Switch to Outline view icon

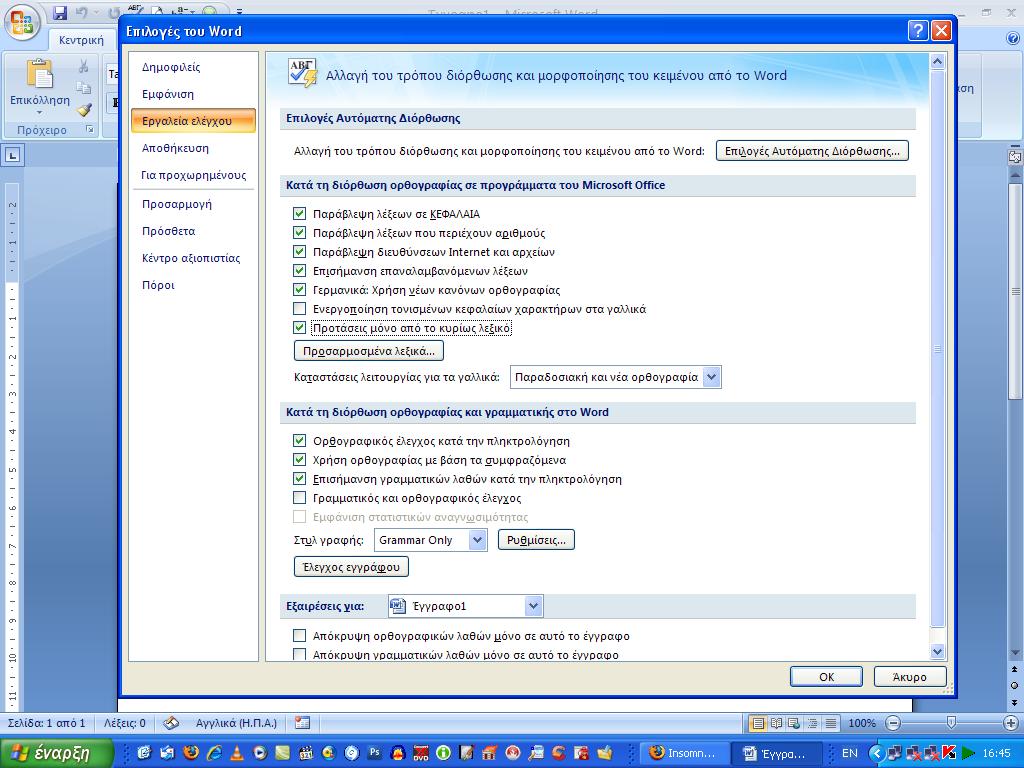[812, 723]
